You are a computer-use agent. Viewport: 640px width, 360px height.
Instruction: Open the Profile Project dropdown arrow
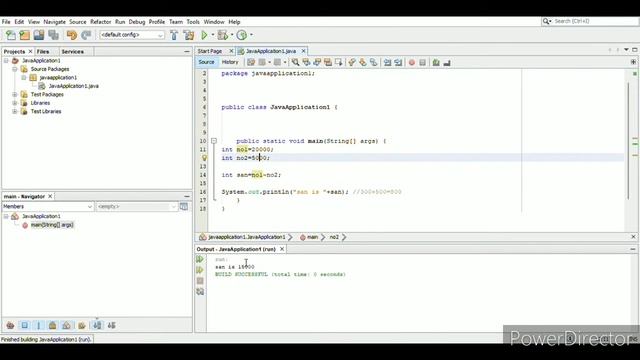pyautogui.click(x=251, y=35)
